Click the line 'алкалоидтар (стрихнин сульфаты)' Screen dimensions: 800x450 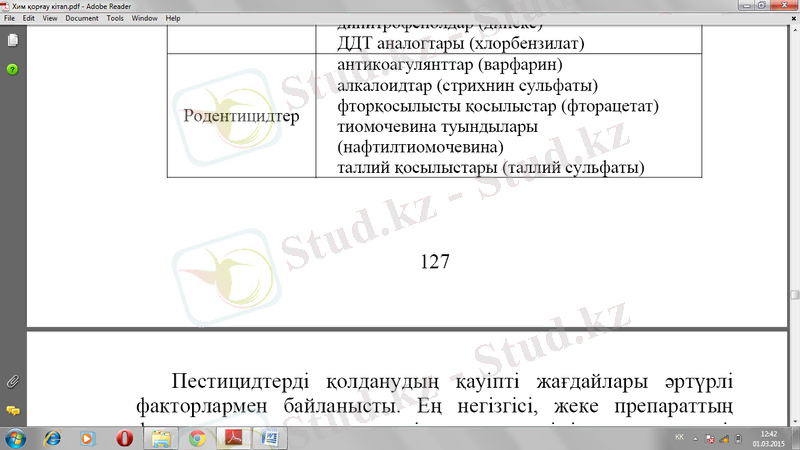click(467, 85)
